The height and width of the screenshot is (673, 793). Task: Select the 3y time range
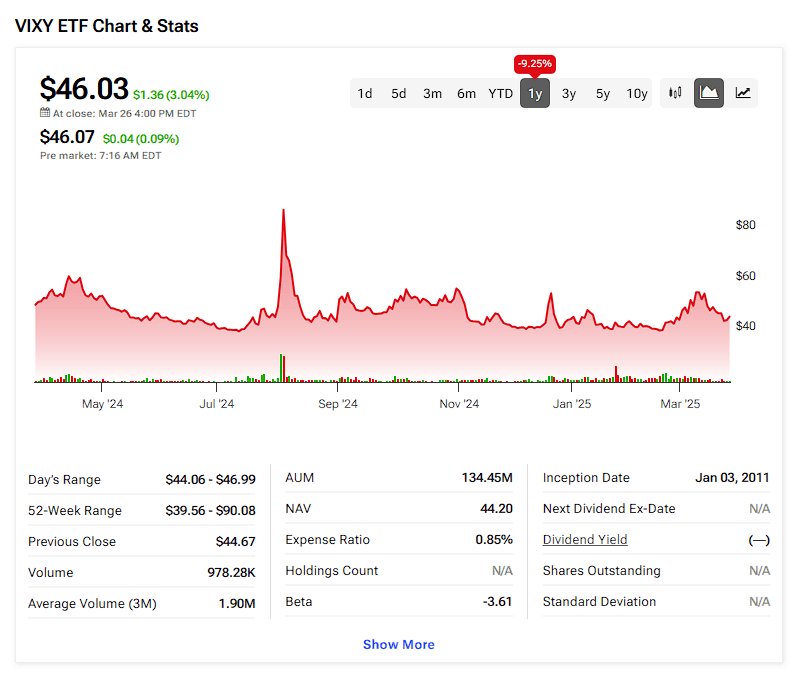point(569,94)
